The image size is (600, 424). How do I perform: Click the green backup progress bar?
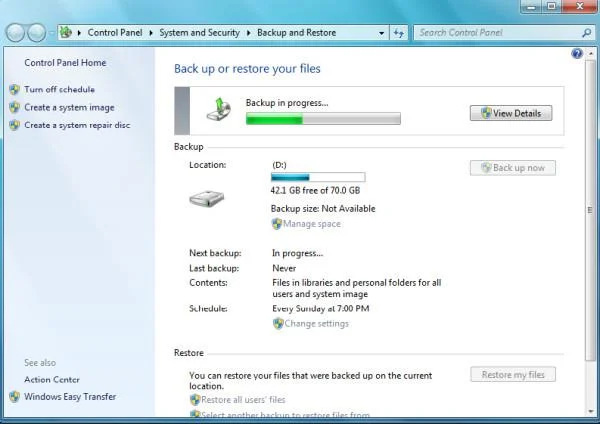[323, 119]
